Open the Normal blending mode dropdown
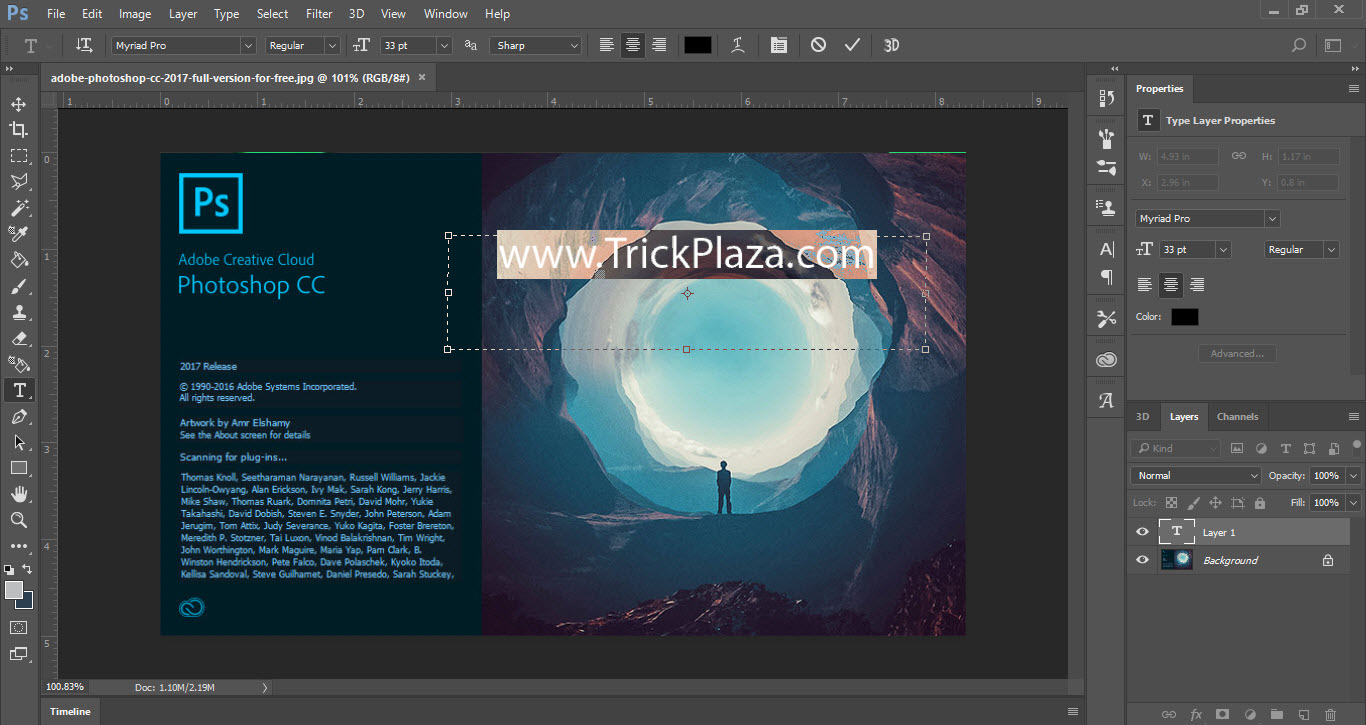 coord(1197,475)
